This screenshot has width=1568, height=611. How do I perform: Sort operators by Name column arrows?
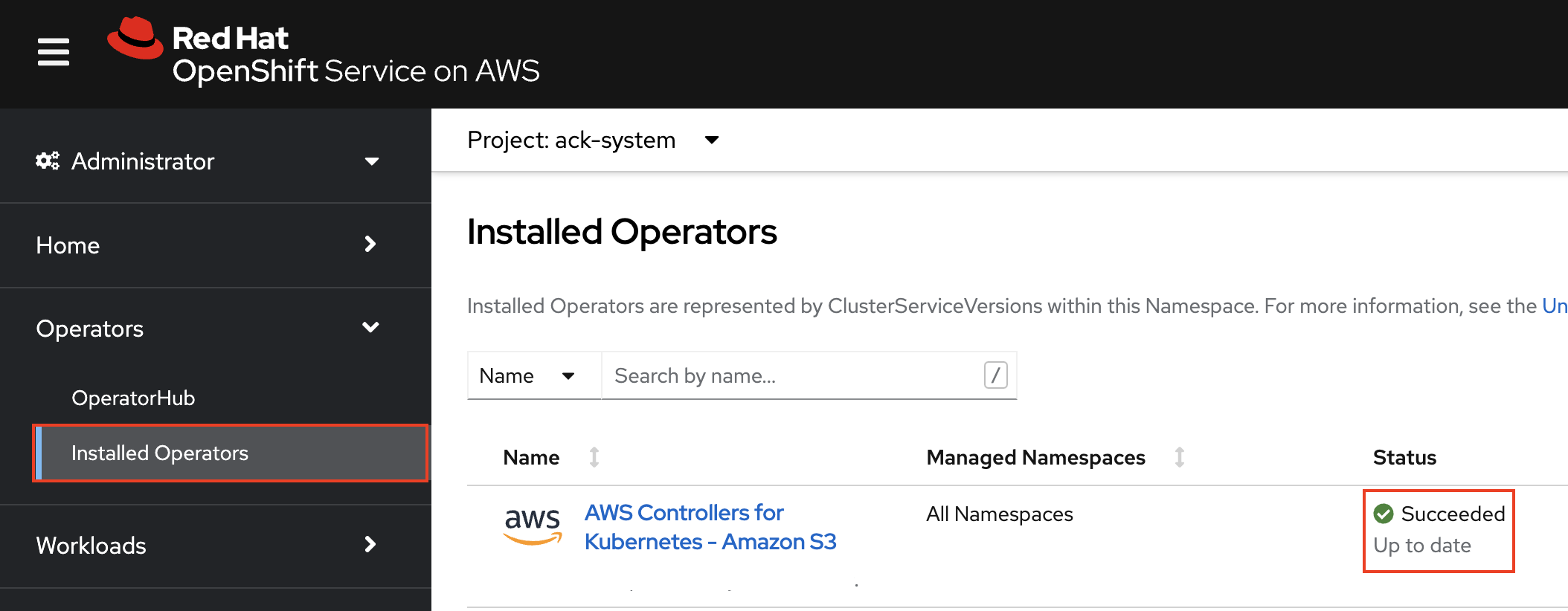coord(594,457)
